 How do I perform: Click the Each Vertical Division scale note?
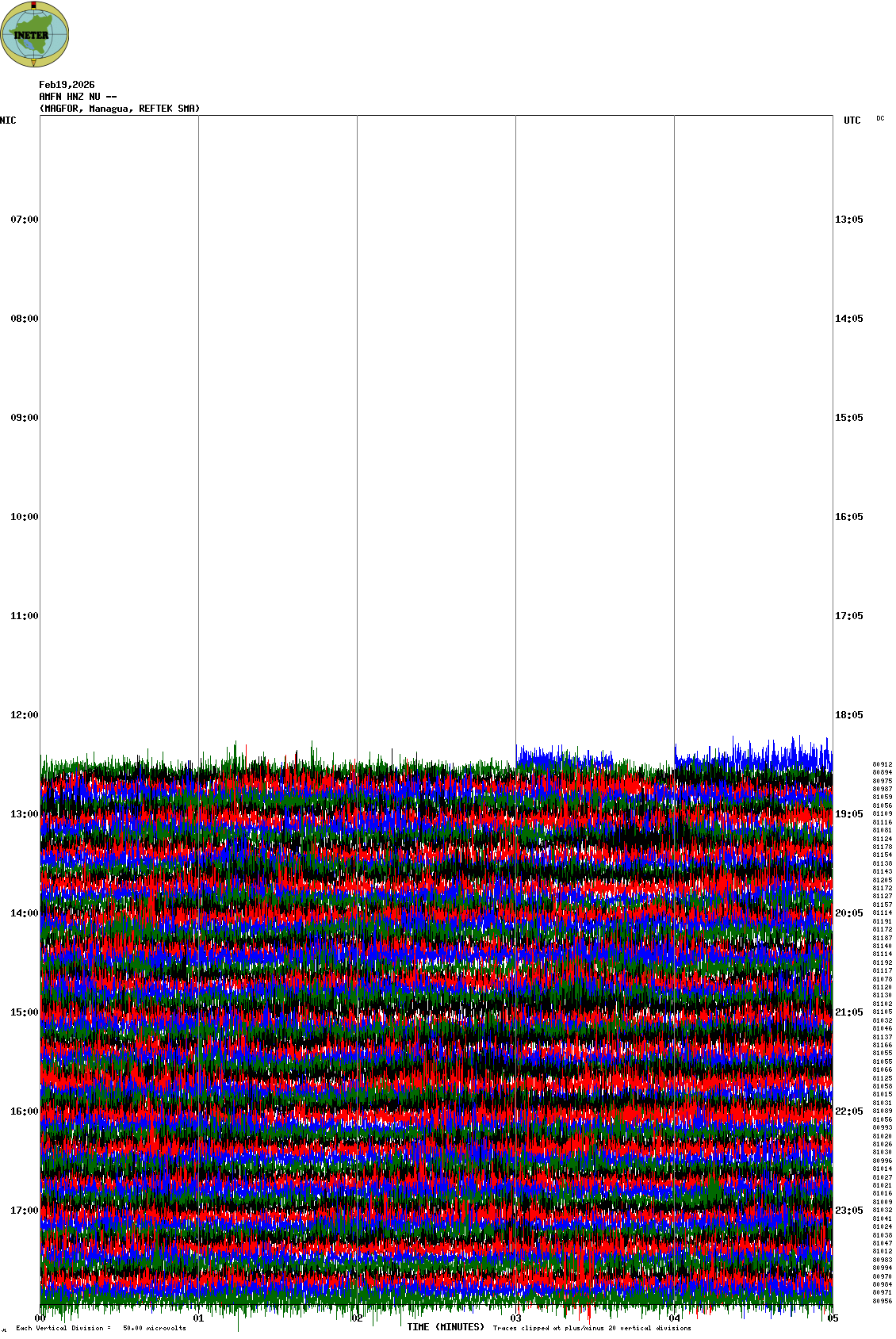pos(101,1328)
